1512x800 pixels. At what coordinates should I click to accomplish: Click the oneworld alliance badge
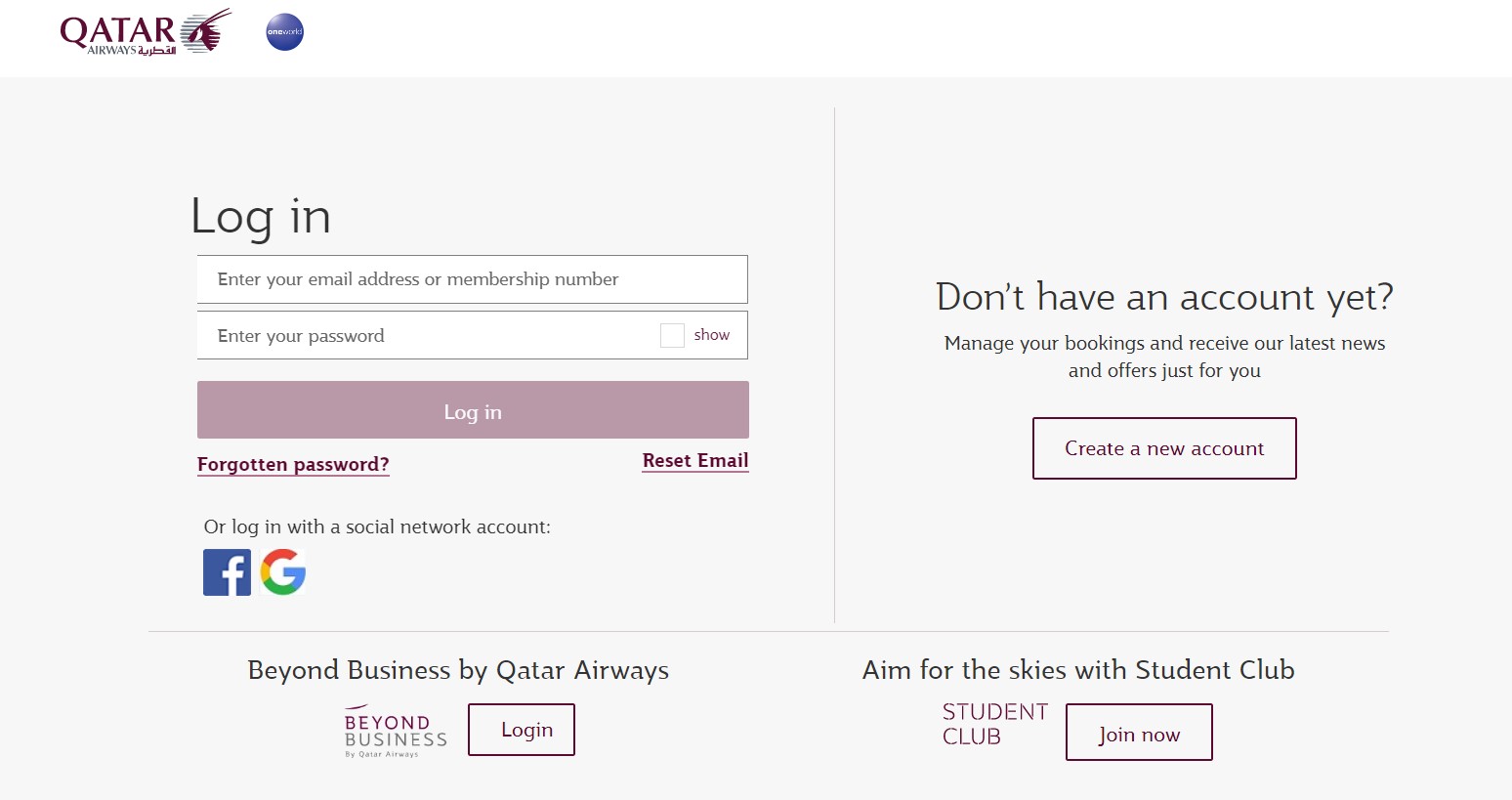click(x=285, y=32)
